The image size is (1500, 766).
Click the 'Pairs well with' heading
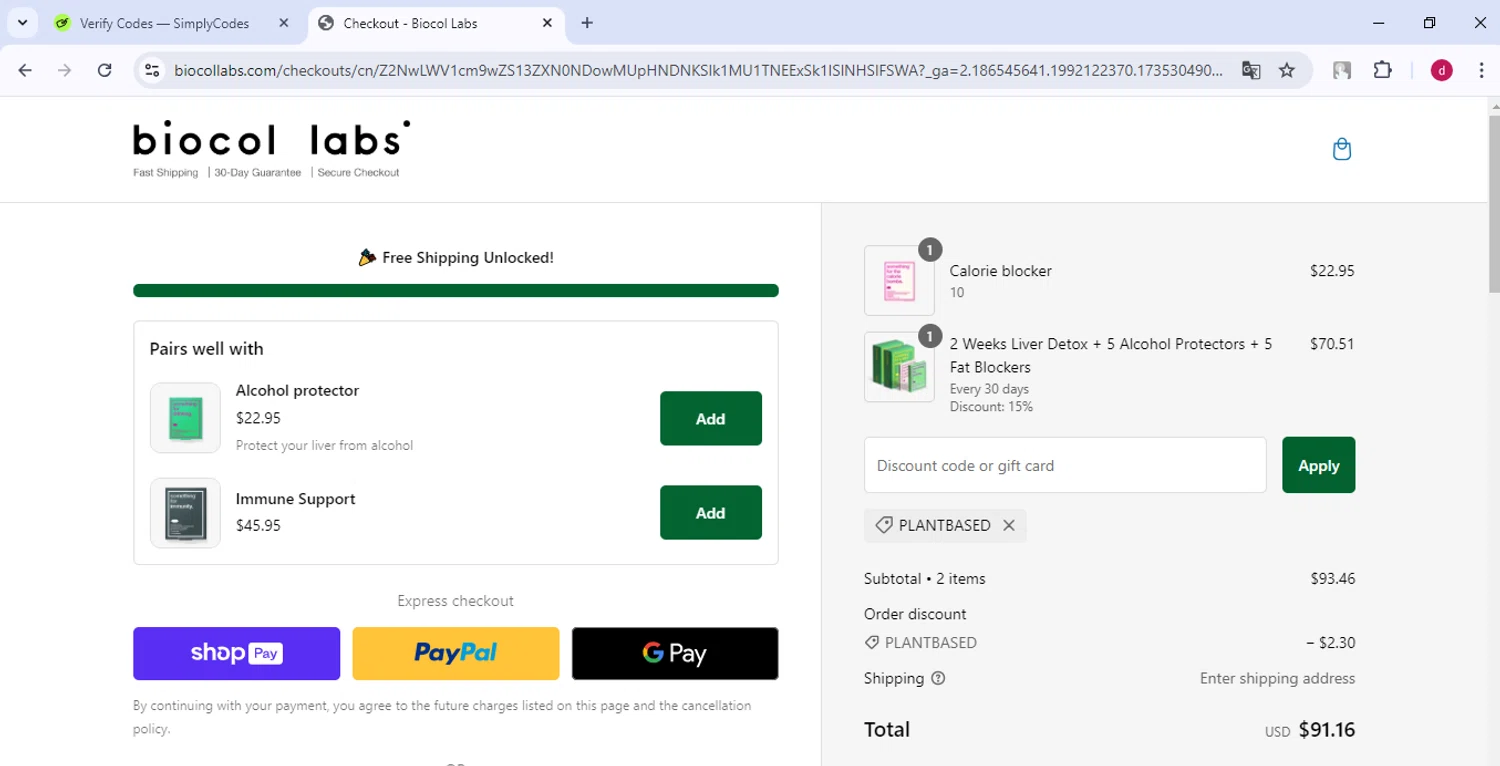pyautogui.click(x=206, y=349)
